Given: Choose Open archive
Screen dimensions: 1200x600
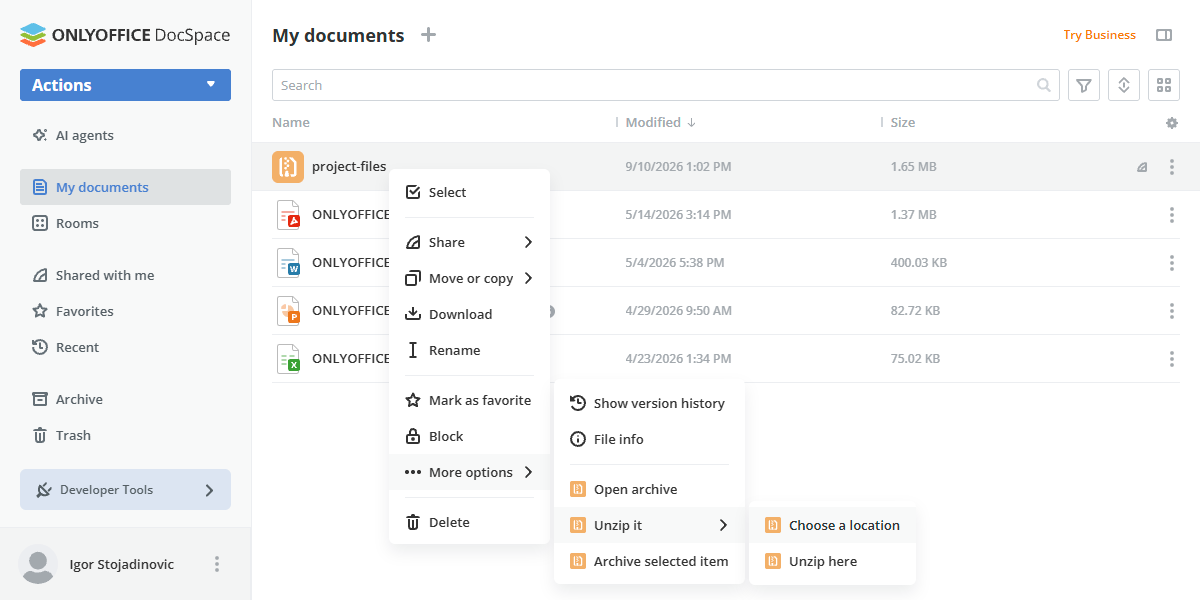Looking at the screenshot, I should [x=649, y=489].
